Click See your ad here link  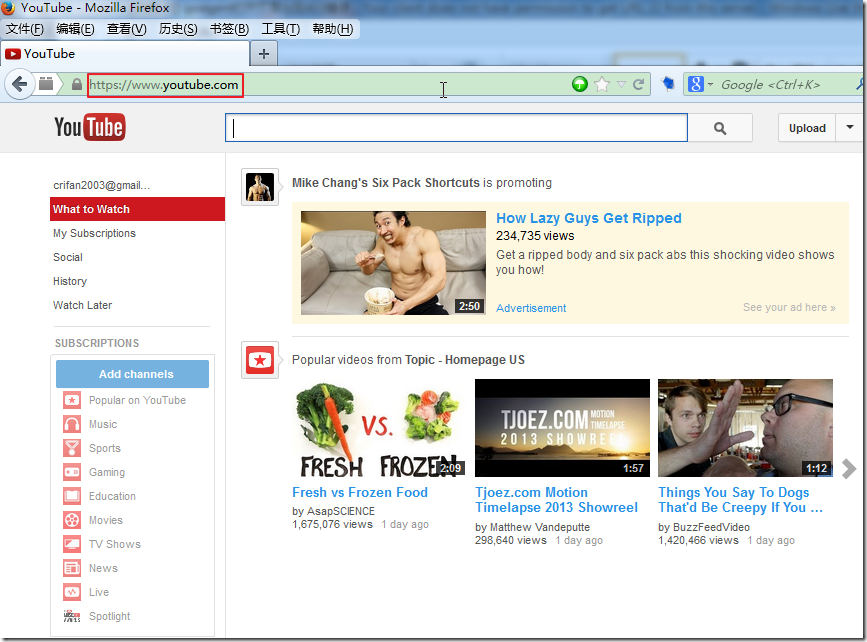[789, 307]
